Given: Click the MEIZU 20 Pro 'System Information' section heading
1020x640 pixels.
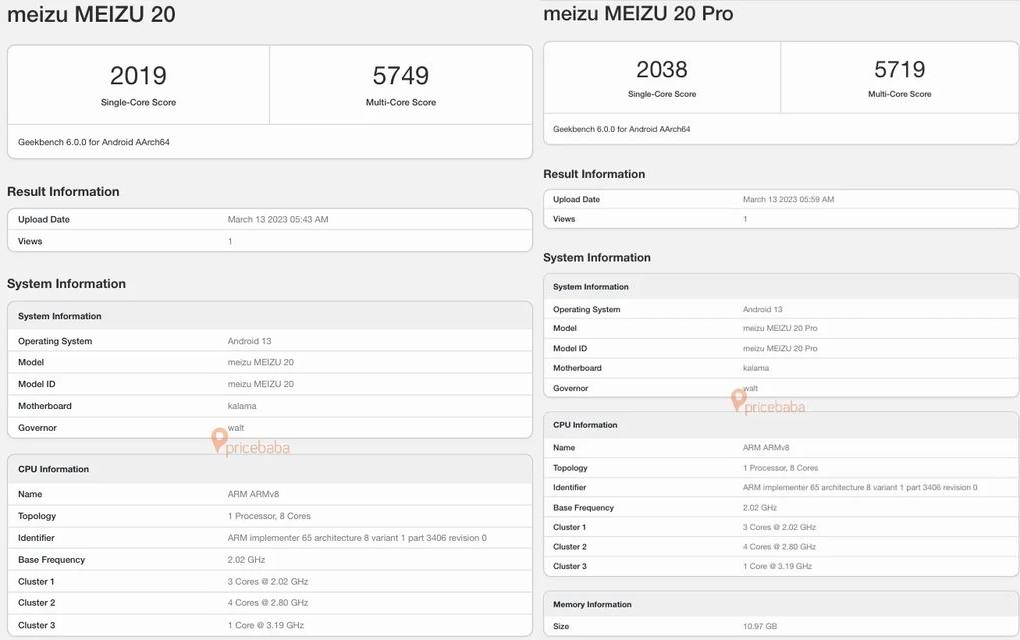Looking at the screenshot, I should click(x=597, y=258).
